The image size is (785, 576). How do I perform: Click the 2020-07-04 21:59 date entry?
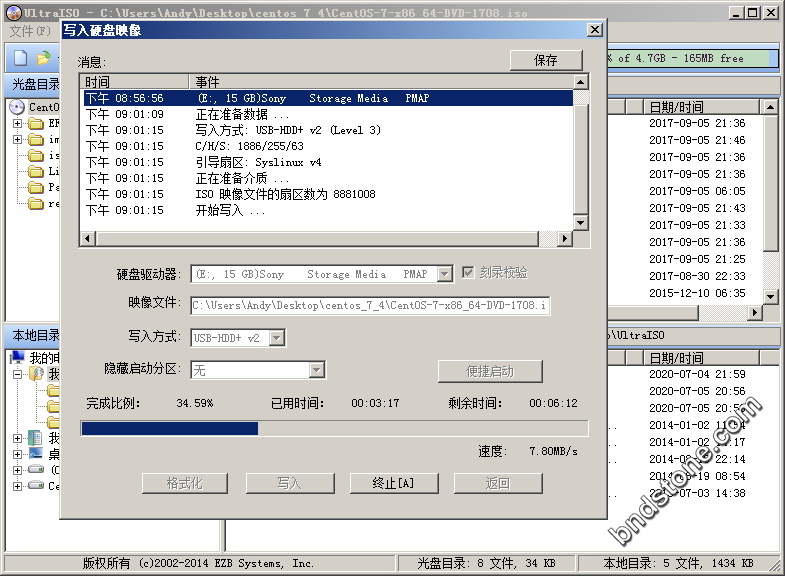click(697, 374)
